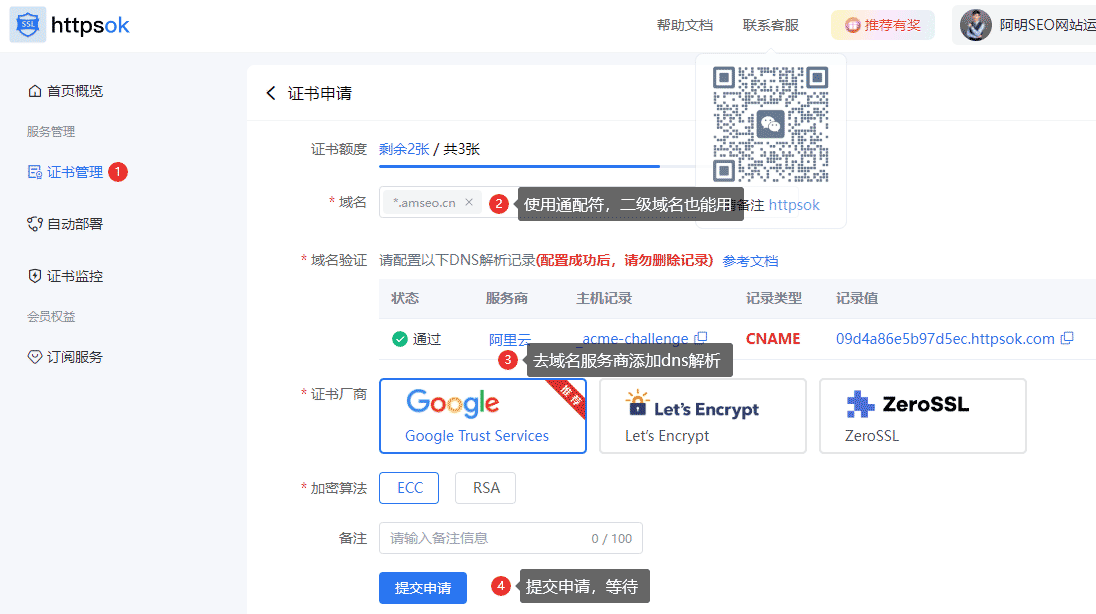Open the 参考文档 link

pyautogui.click(x=750, y=261)
